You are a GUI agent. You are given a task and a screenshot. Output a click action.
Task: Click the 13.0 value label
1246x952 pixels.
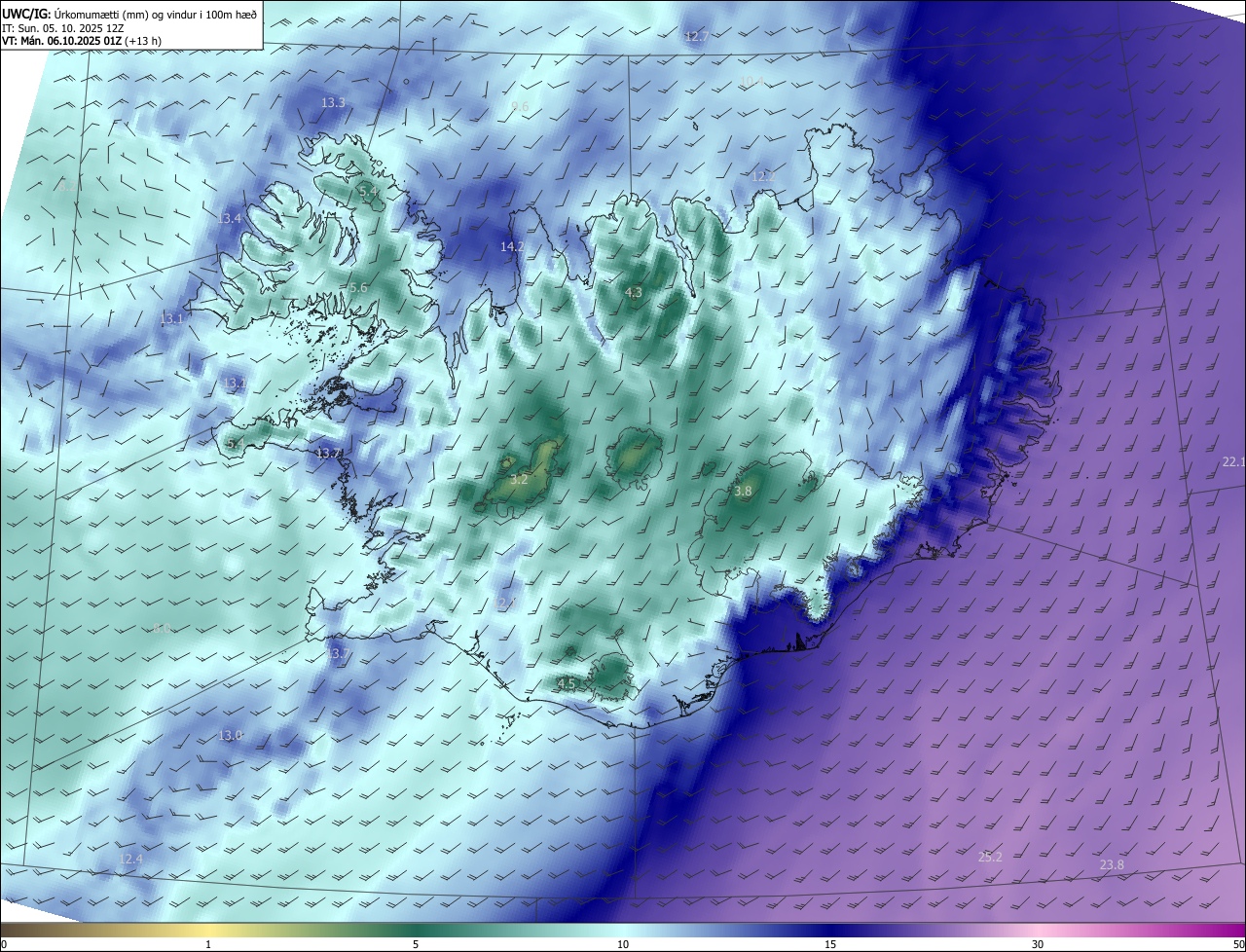(230, 735)
